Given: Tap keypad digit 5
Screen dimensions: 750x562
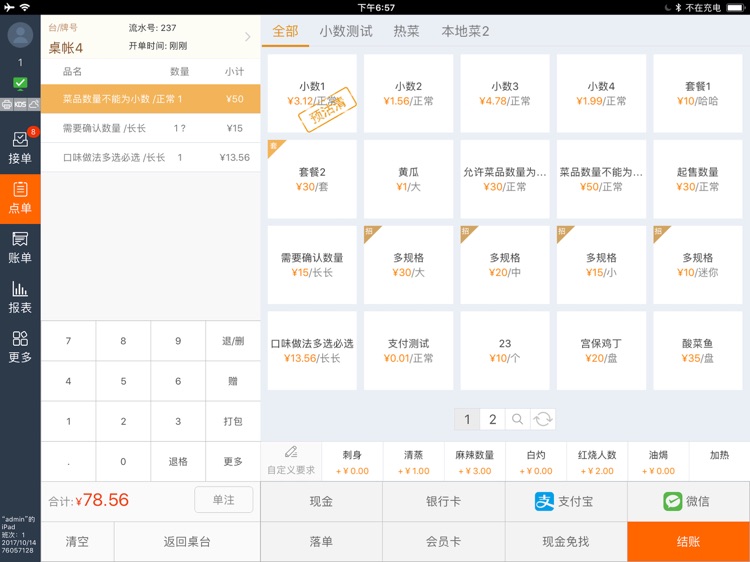Looking at the screenshot, I should [123, 381].
